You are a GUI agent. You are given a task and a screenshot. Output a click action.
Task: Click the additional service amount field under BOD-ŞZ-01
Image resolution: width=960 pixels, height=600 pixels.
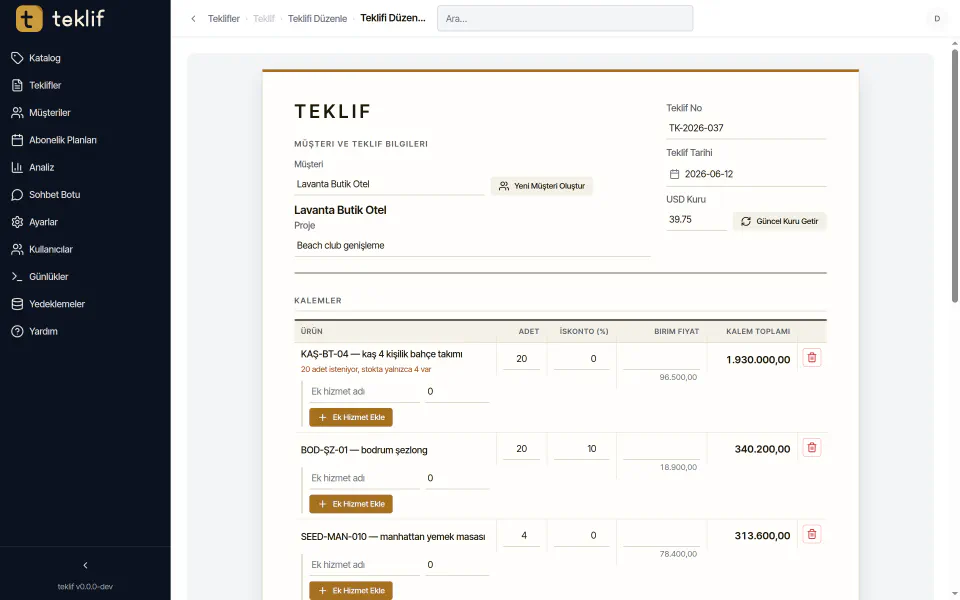pyautogui.click(x=457, y=478)
